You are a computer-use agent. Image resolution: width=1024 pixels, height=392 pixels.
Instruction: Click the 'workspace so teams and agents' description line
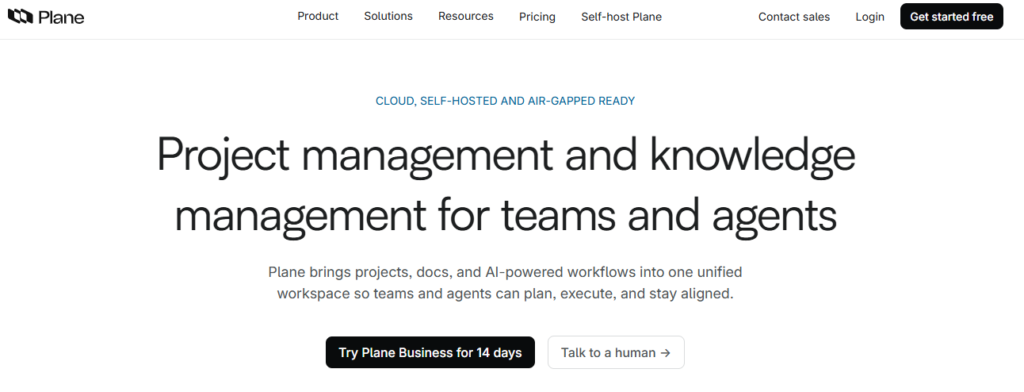tap(505, 294)
